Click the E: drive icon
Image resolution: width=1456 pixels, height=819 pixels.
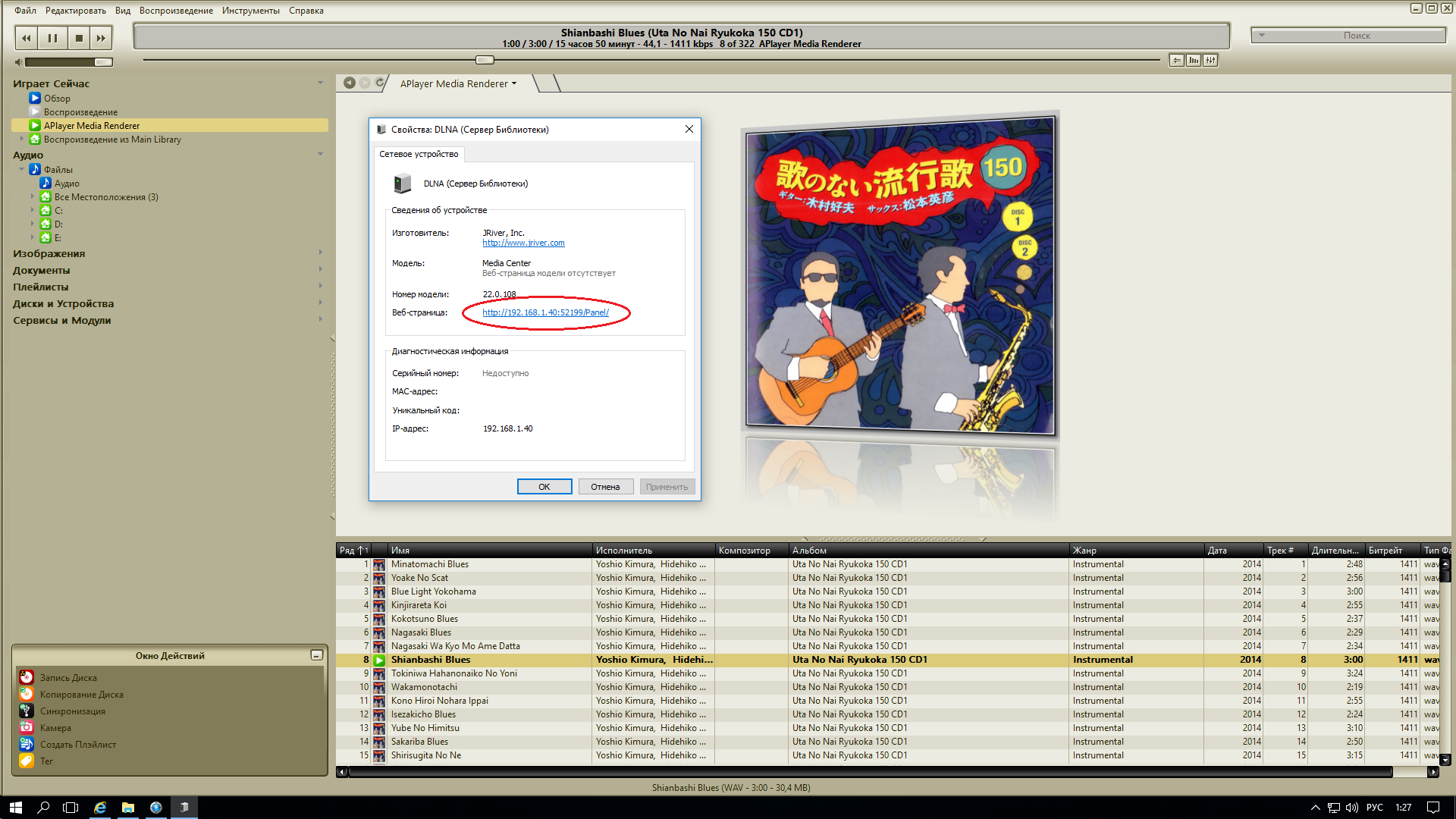45,238
